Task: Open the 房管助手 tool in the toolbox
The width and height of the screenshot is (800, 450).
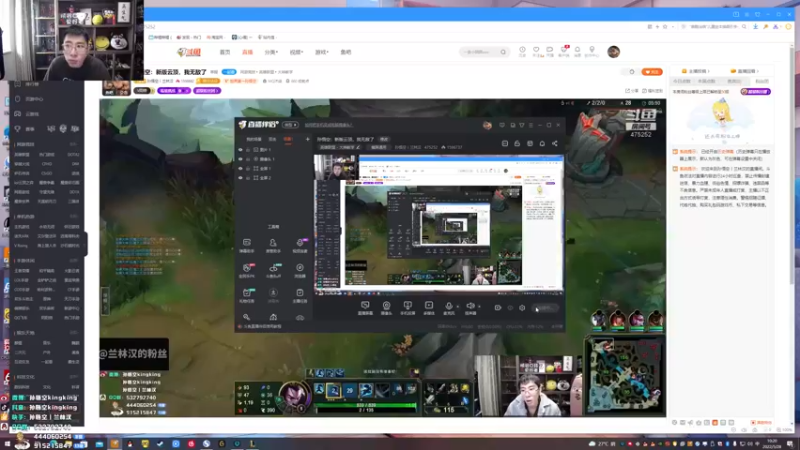Action: 273,245
